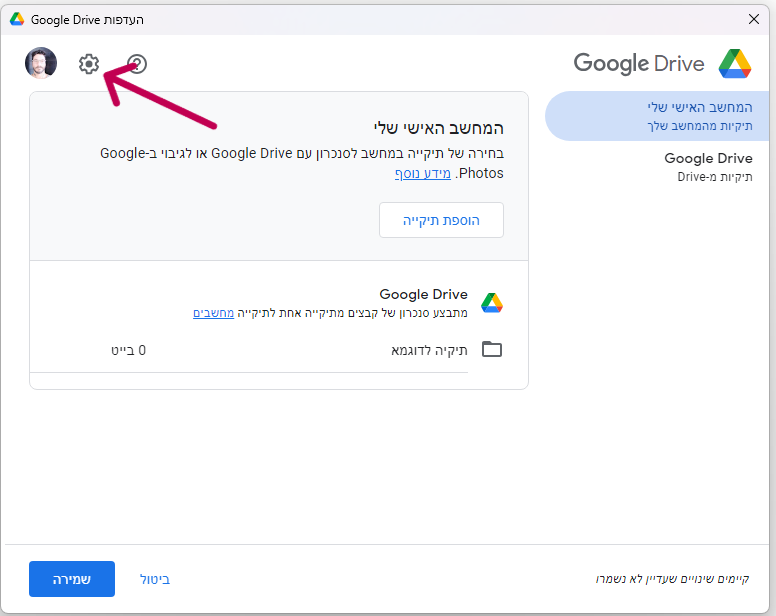Click the Drive icon in the sync section
The width and height of the screenshot is (776, 616).
(x=492, y=303)
